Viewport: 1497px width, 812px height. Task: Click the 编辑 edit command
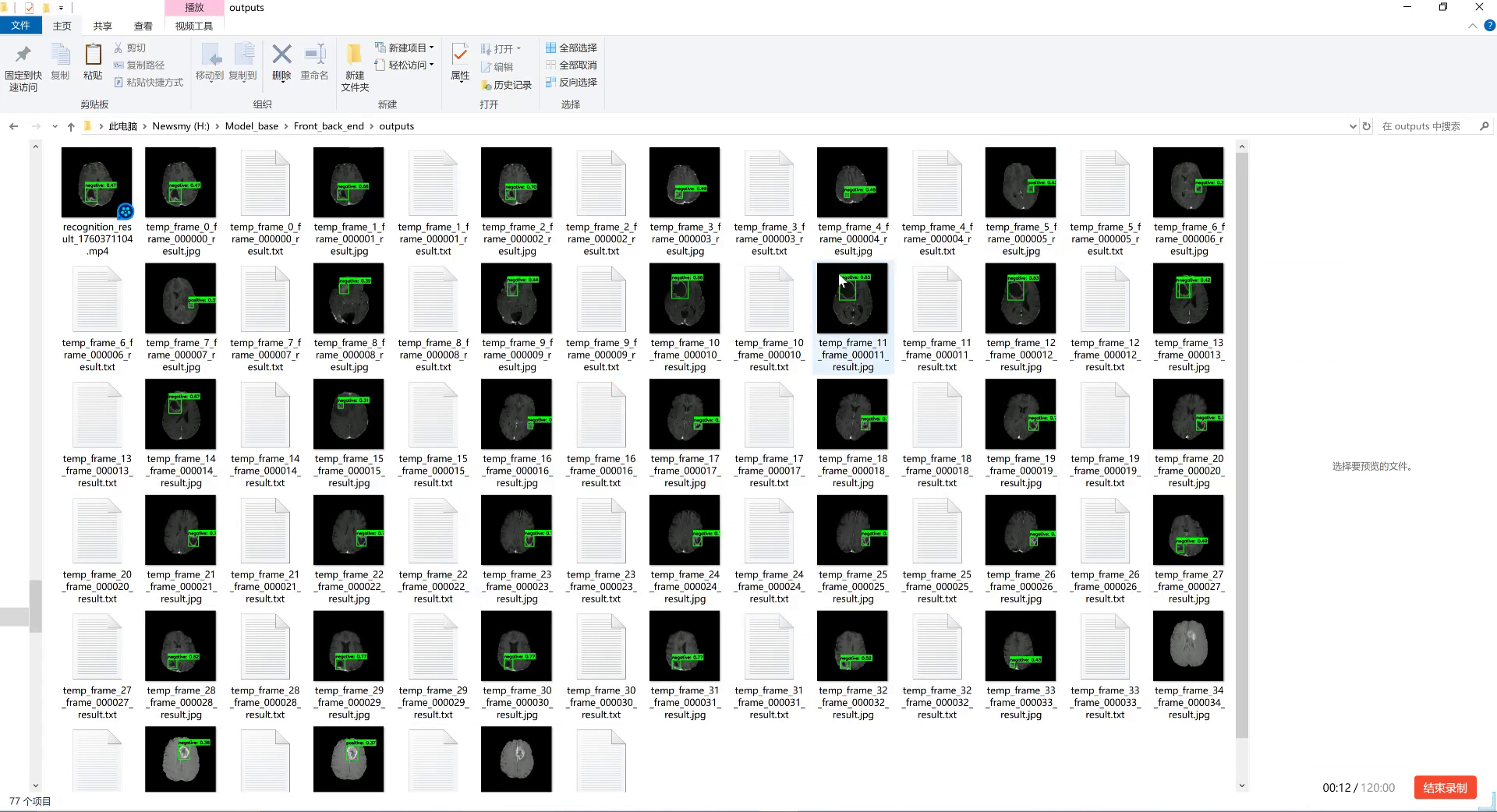pos(497,67)
